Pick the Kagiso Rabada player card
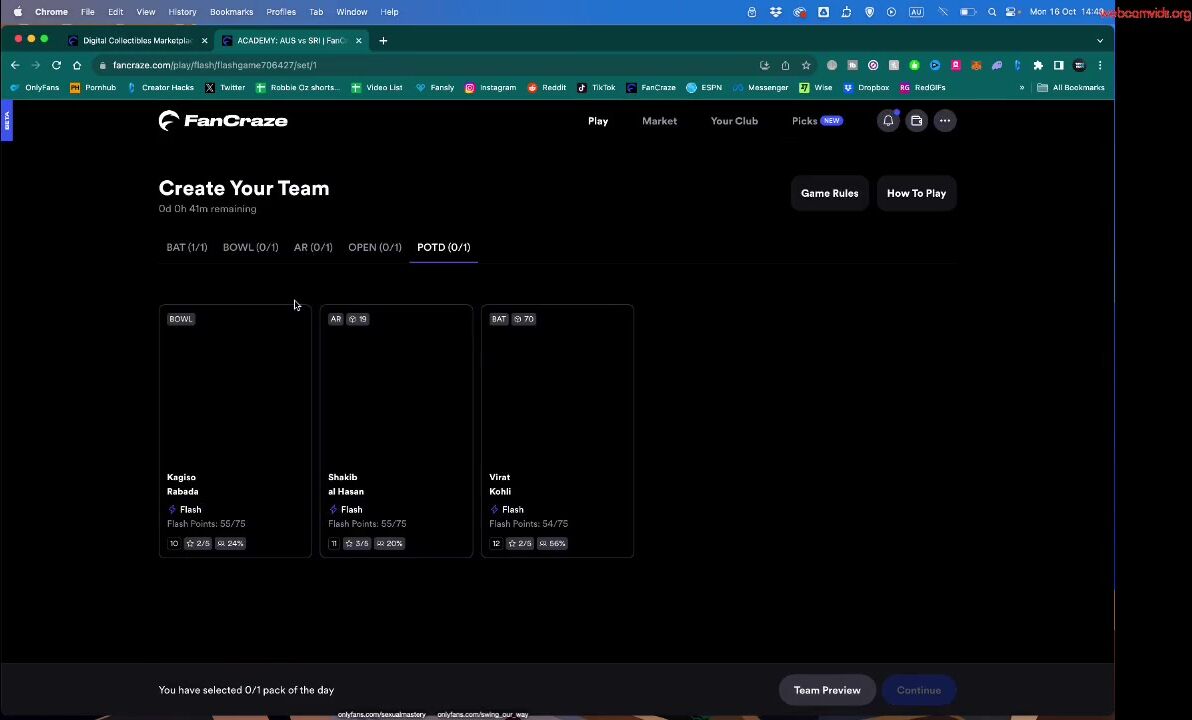Image resolution: width=1192 pixels, height=720 pixels. pos(235,430)
